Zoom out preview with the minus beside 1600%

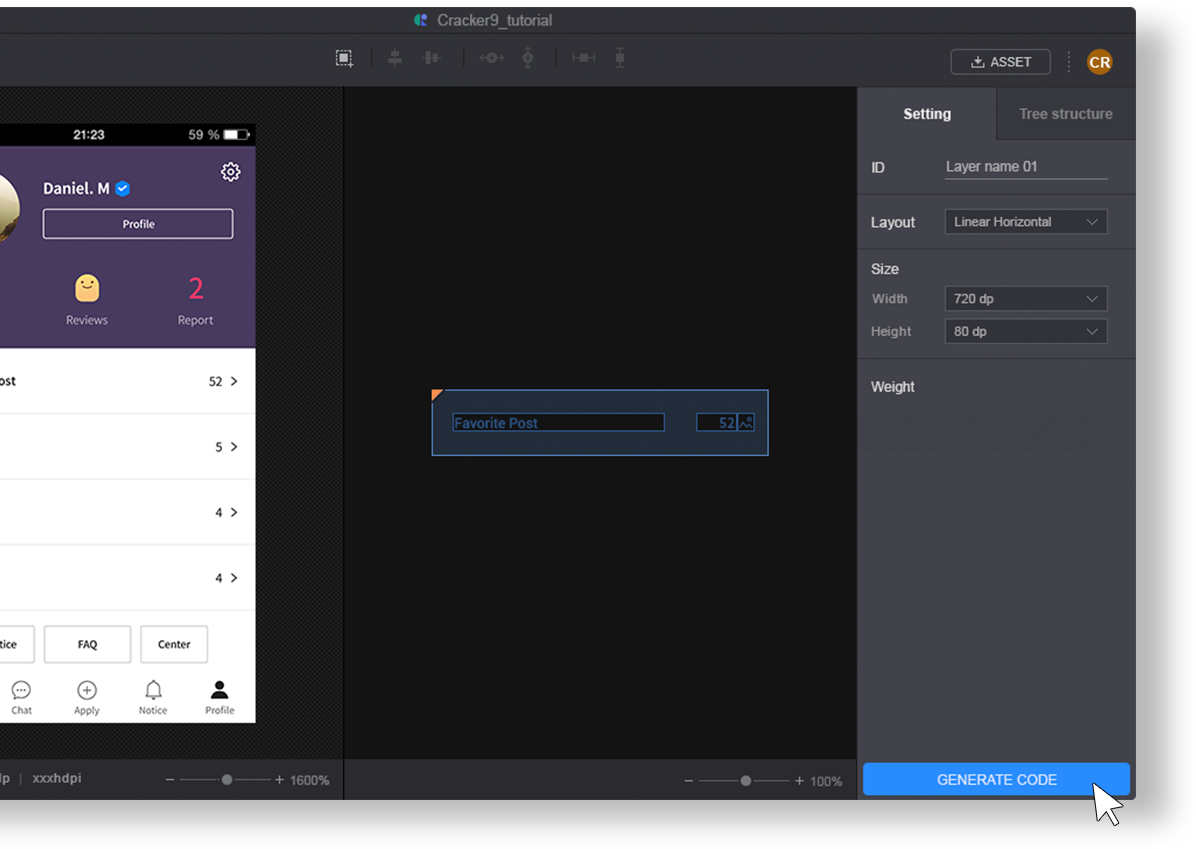170,780
